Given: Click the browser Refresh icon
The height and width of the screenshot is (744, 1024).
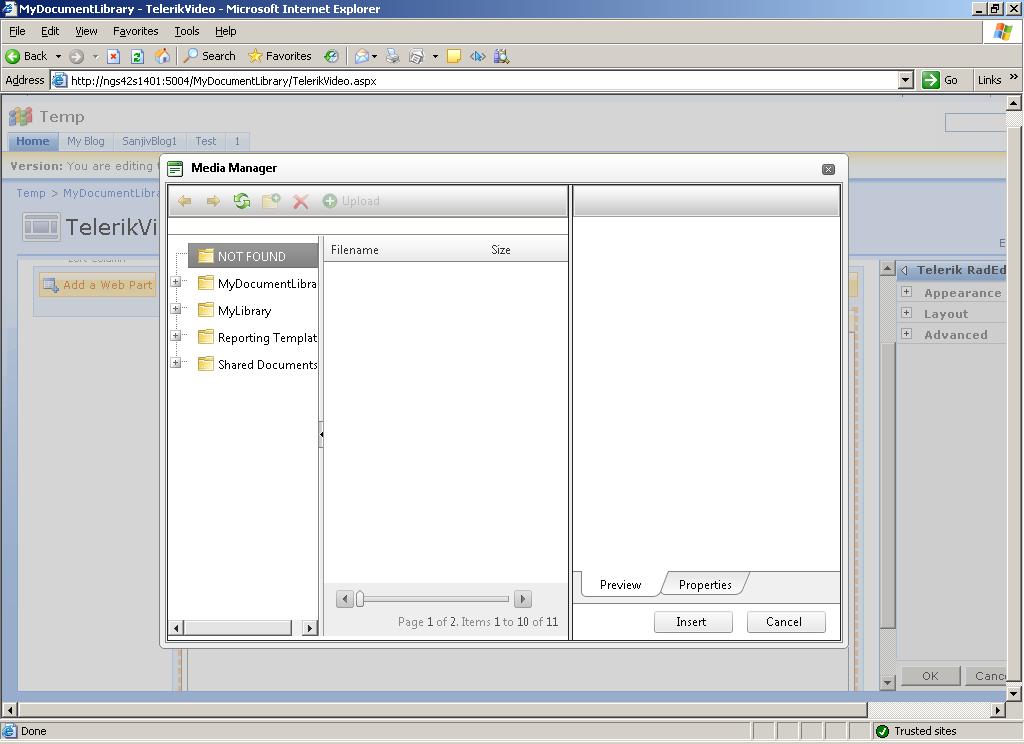Looking at the screenshot, I should [x=137, y=56].
